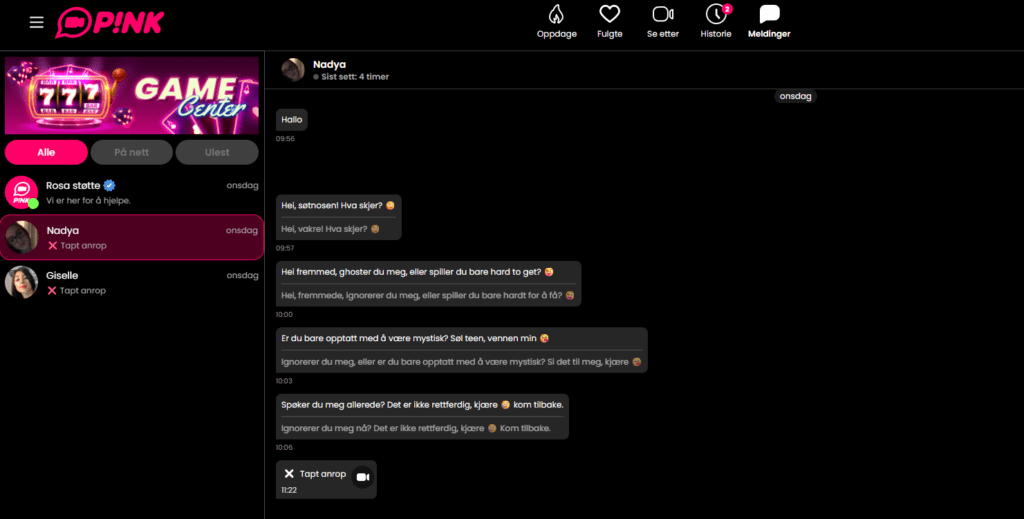Open the hamburger menu
This screenshot has width=1024, height=519.
(x=37, y=22)
